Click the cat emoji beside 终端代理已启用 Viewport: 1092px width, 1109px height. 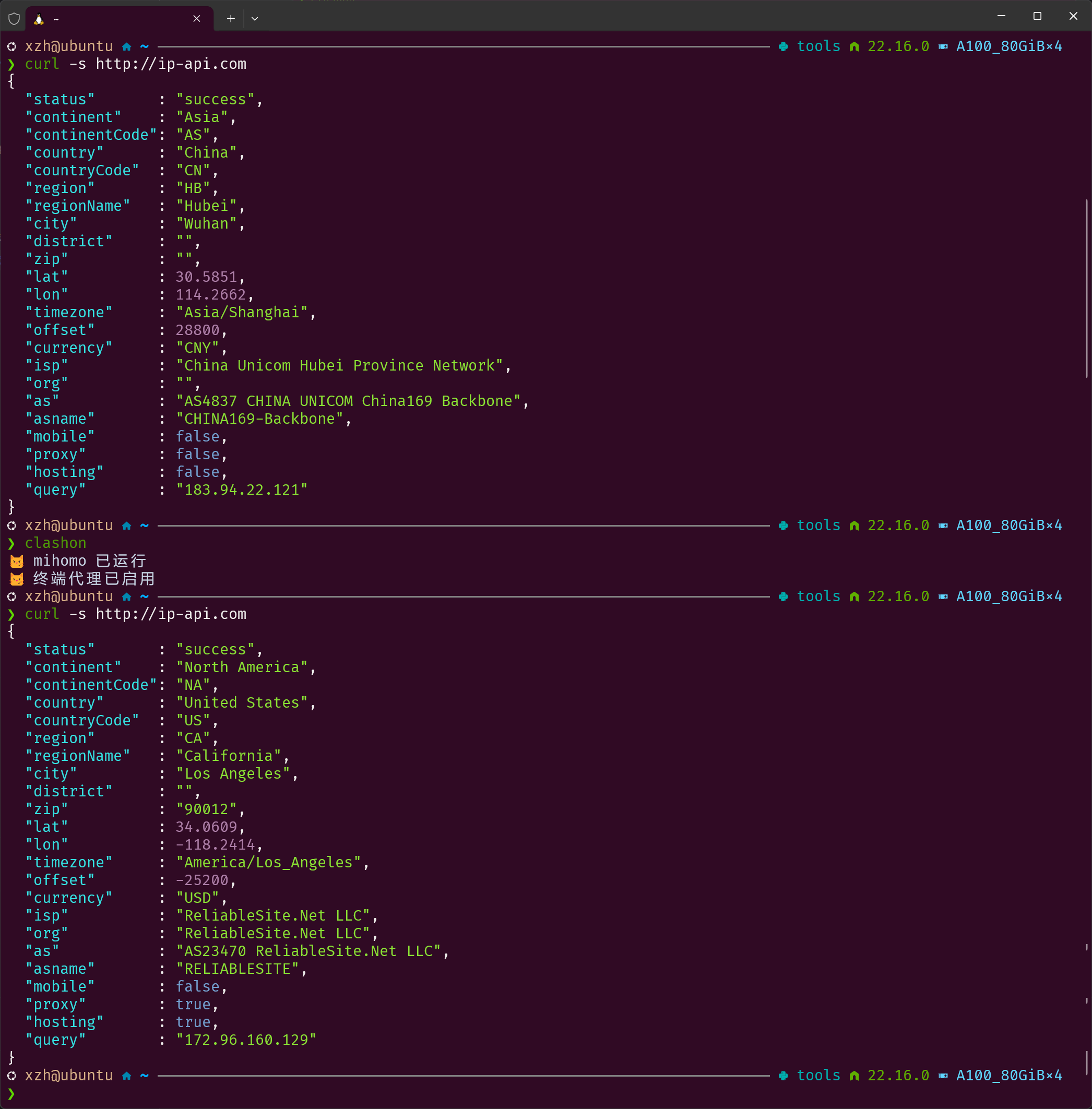(x=17, y=579)
